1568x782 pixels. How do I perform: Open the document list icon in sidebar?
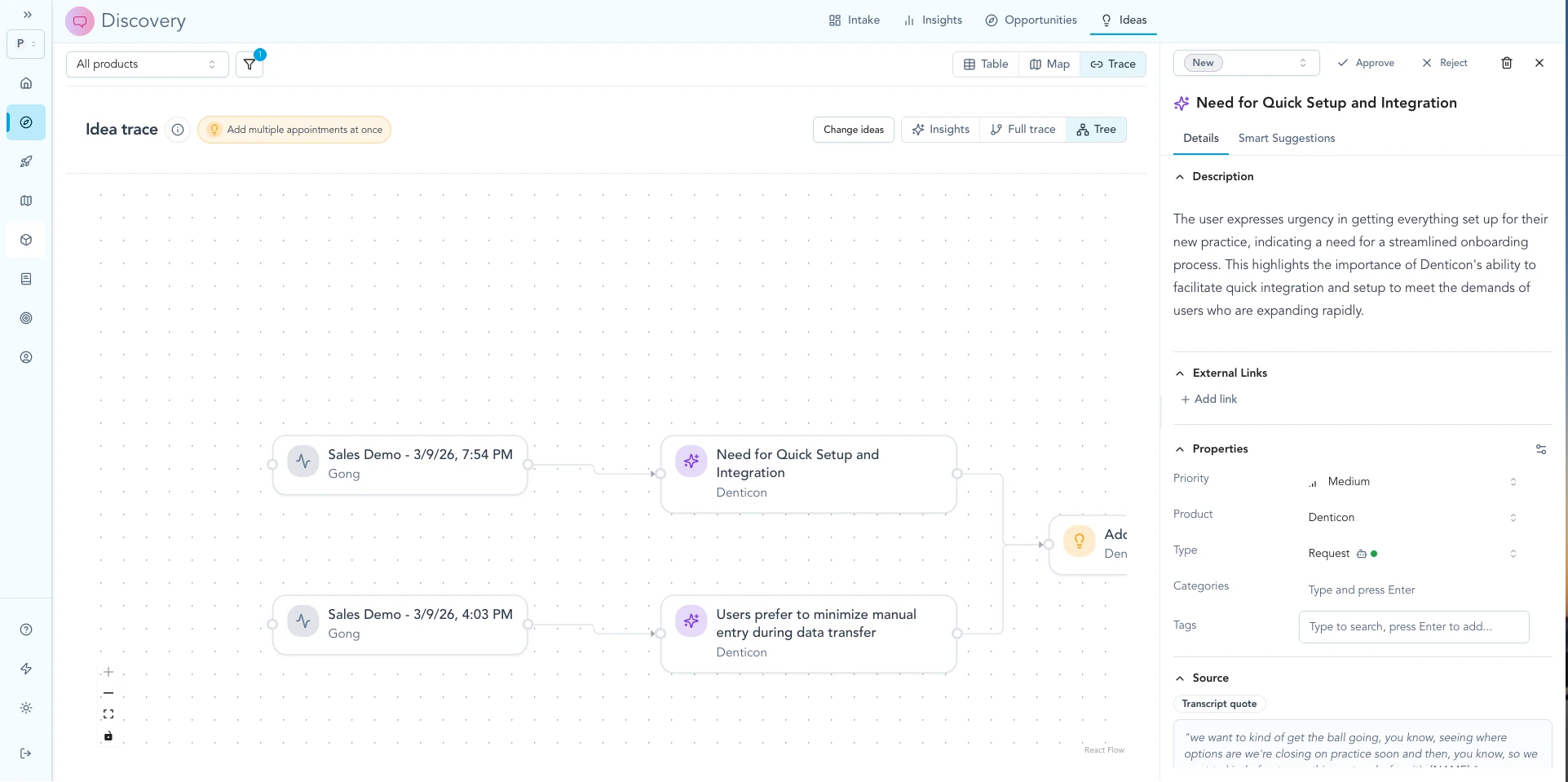pyautogui.click(x=26, y=279)
